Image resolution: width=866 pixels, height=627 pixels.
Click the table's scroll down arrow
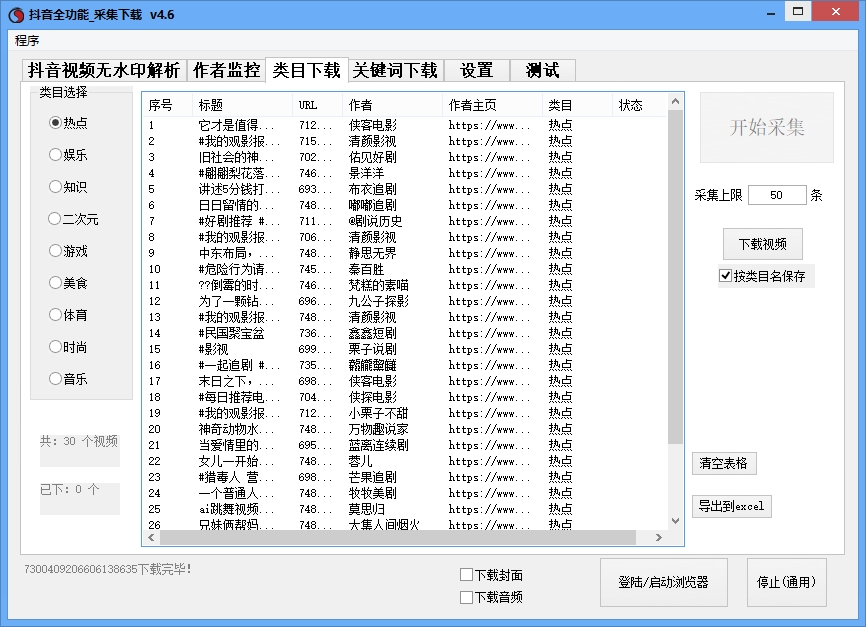675,521
